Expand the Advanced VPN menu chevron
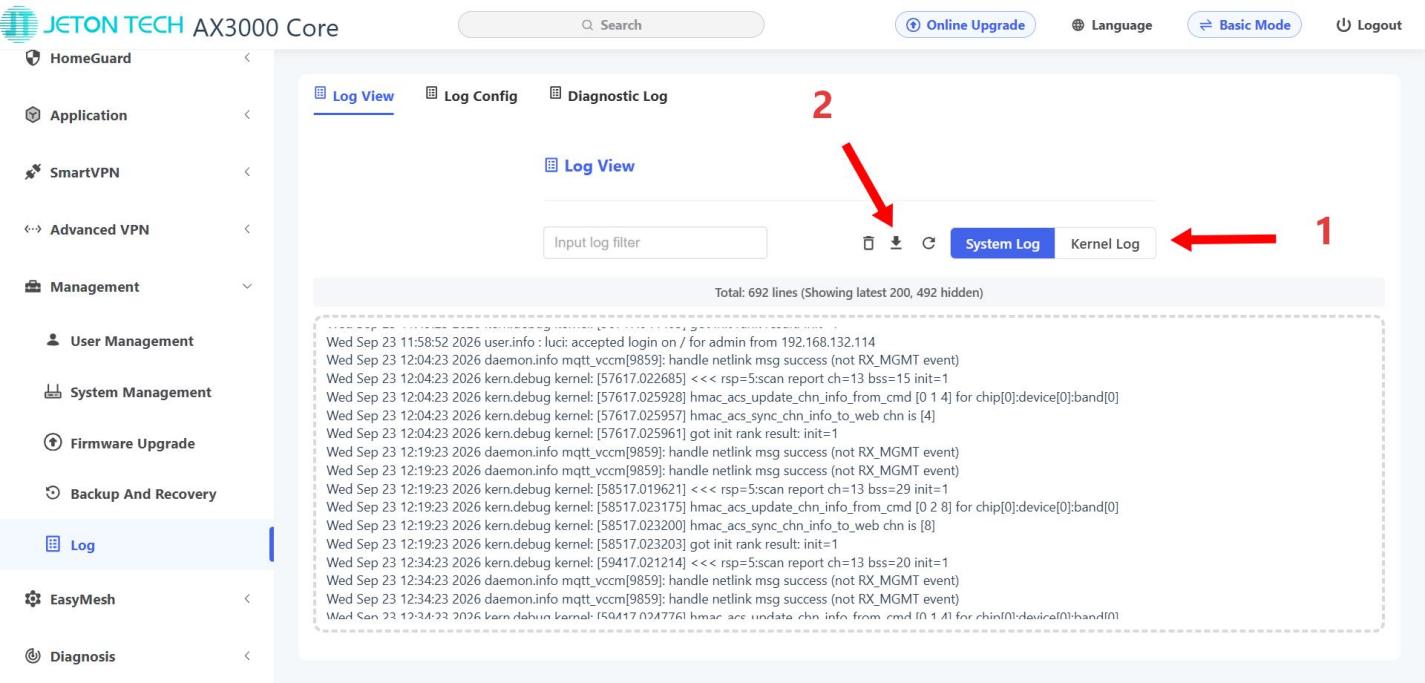 (x=246, y=229)
